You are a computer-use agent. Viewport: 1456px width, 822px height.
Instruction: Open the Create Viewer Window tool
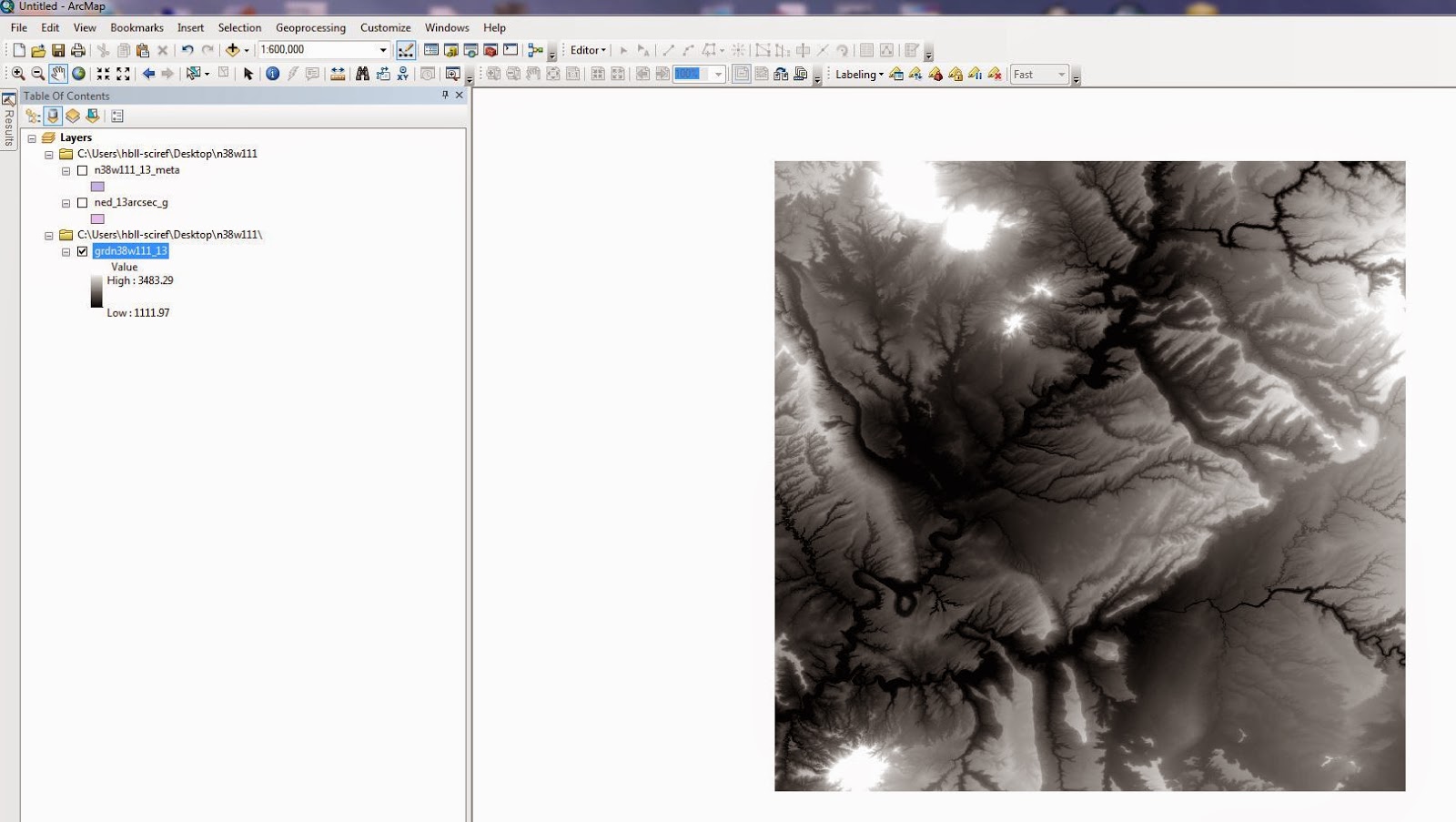point(452,74)
